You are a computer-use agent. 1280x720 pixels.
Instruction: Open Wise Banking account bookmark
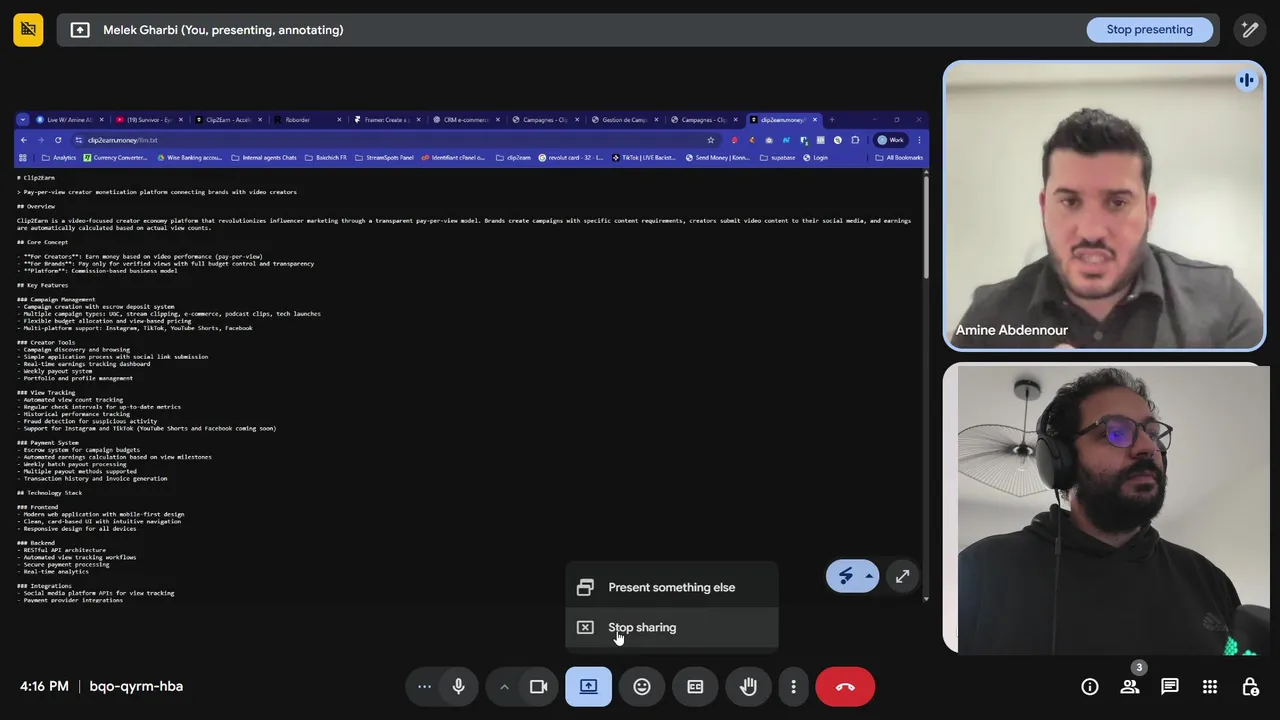(189, 158)
